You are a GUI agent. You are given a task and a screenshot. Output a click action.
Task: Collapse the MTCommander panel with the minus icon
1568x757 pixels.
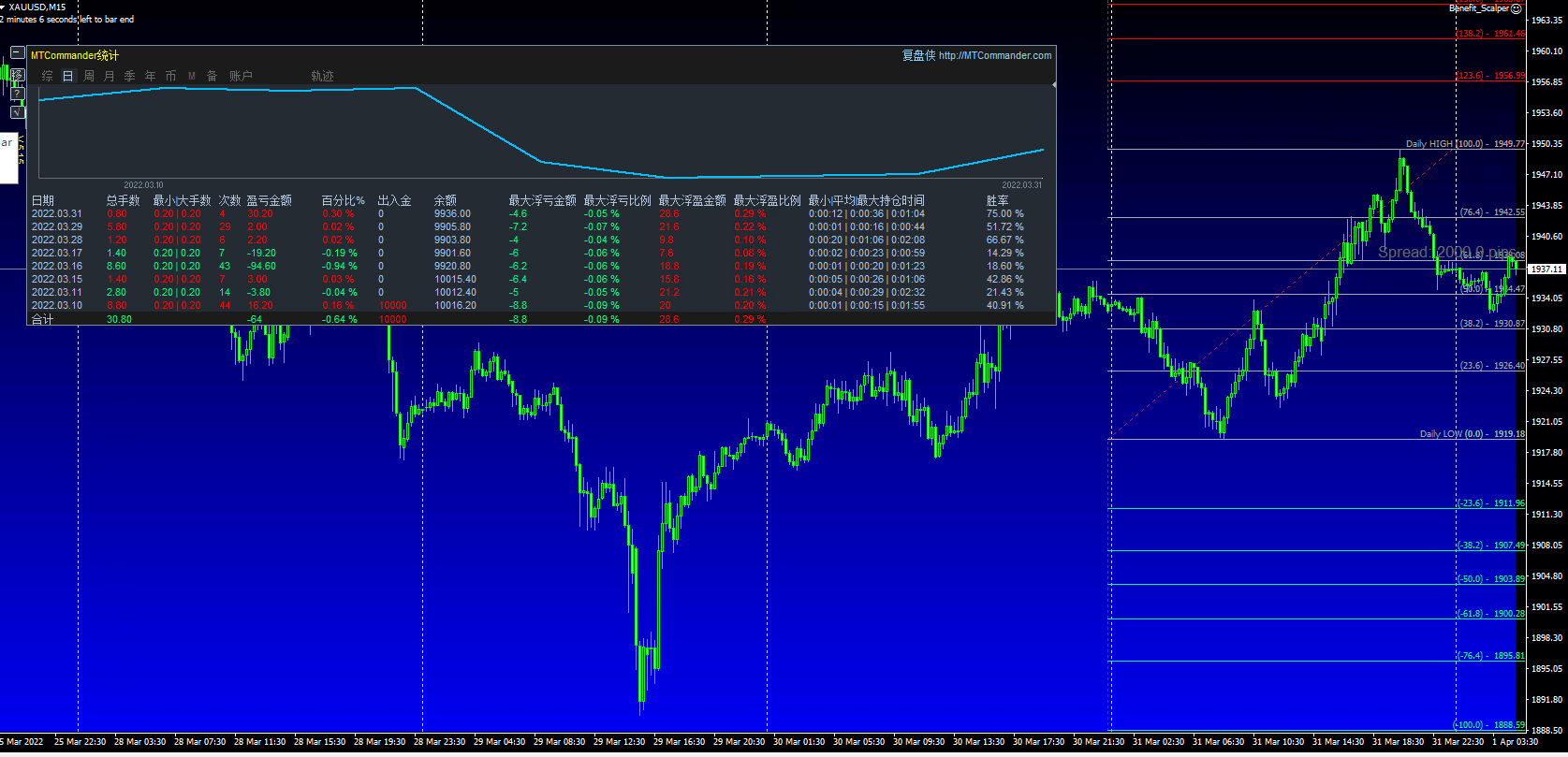tap(18, 53)
